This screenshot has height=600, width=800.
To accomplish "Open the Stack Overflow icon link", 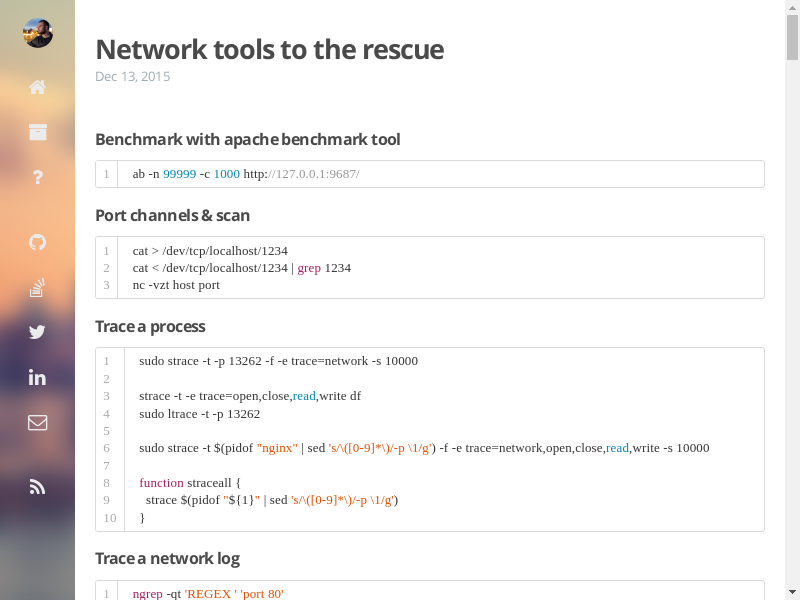I will [x=37, y=288].
